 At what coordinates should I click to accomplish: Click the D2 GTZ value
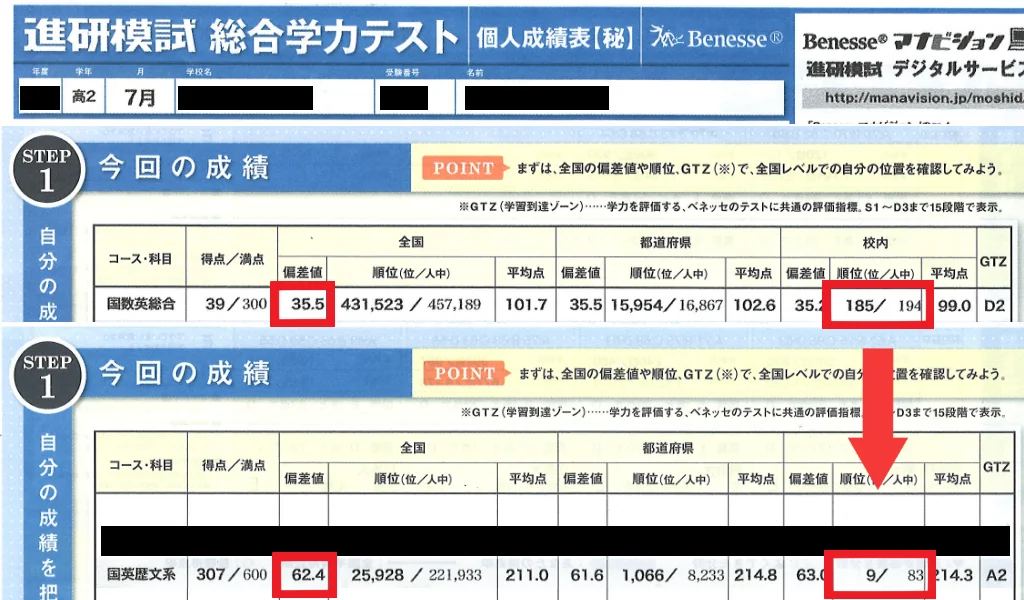(x=994, y=306)
